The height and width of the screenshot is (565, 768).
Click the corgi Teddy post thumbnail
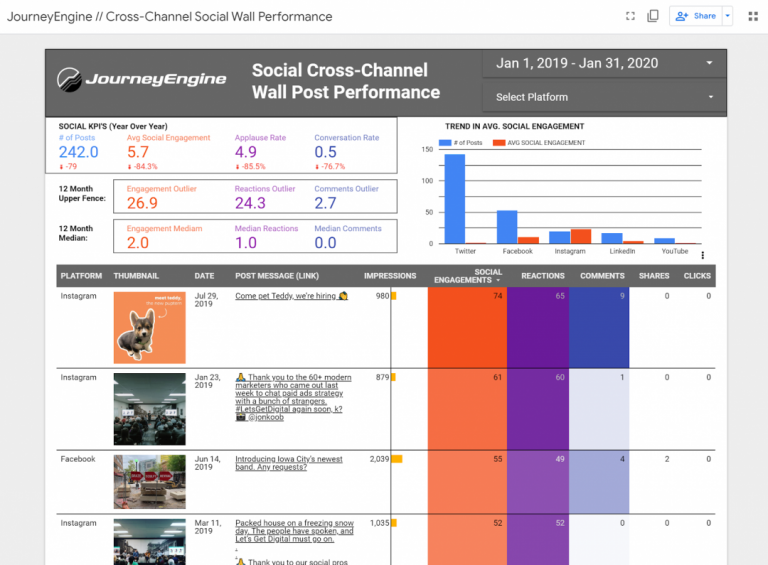pos(149,327)
